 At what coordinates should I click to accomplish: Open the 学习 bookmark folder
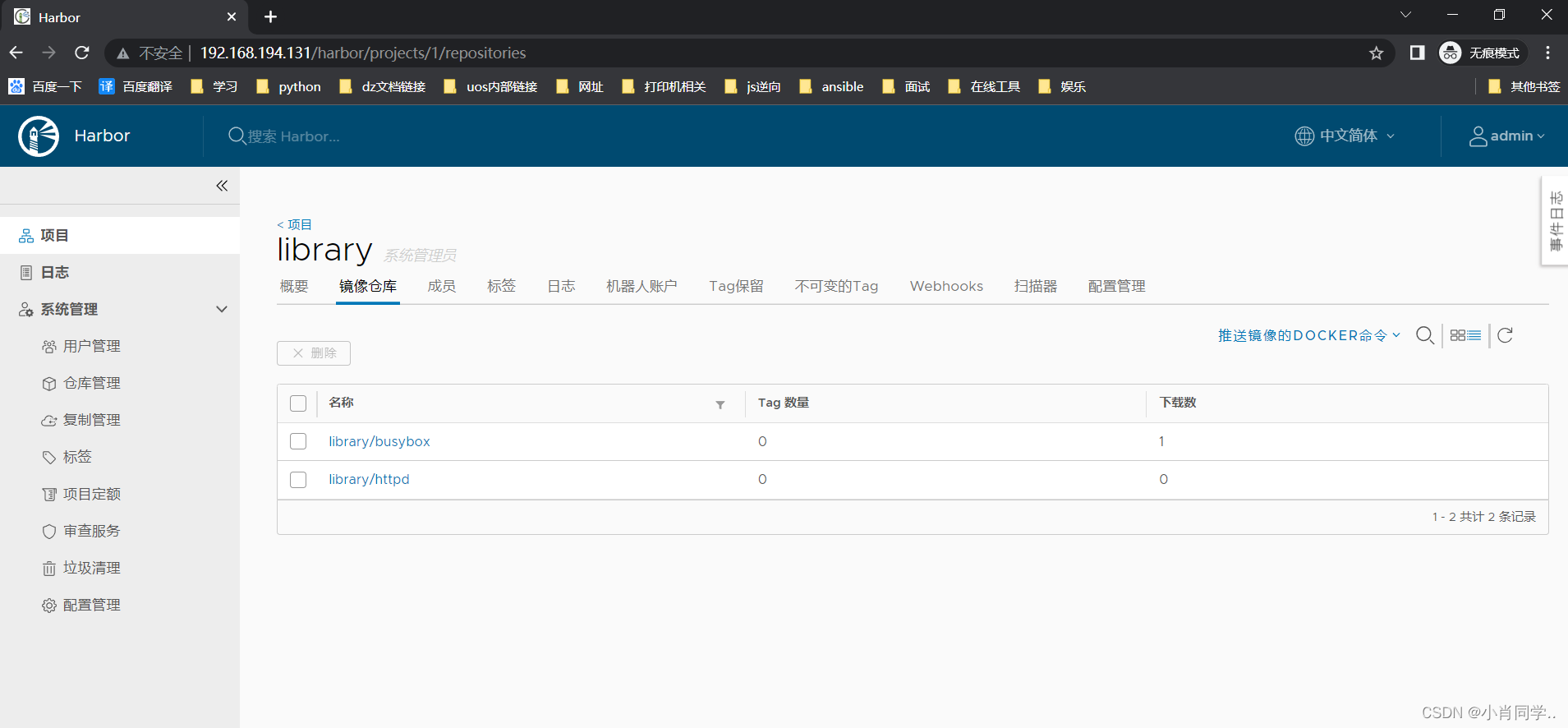click(x=214, y=86)
